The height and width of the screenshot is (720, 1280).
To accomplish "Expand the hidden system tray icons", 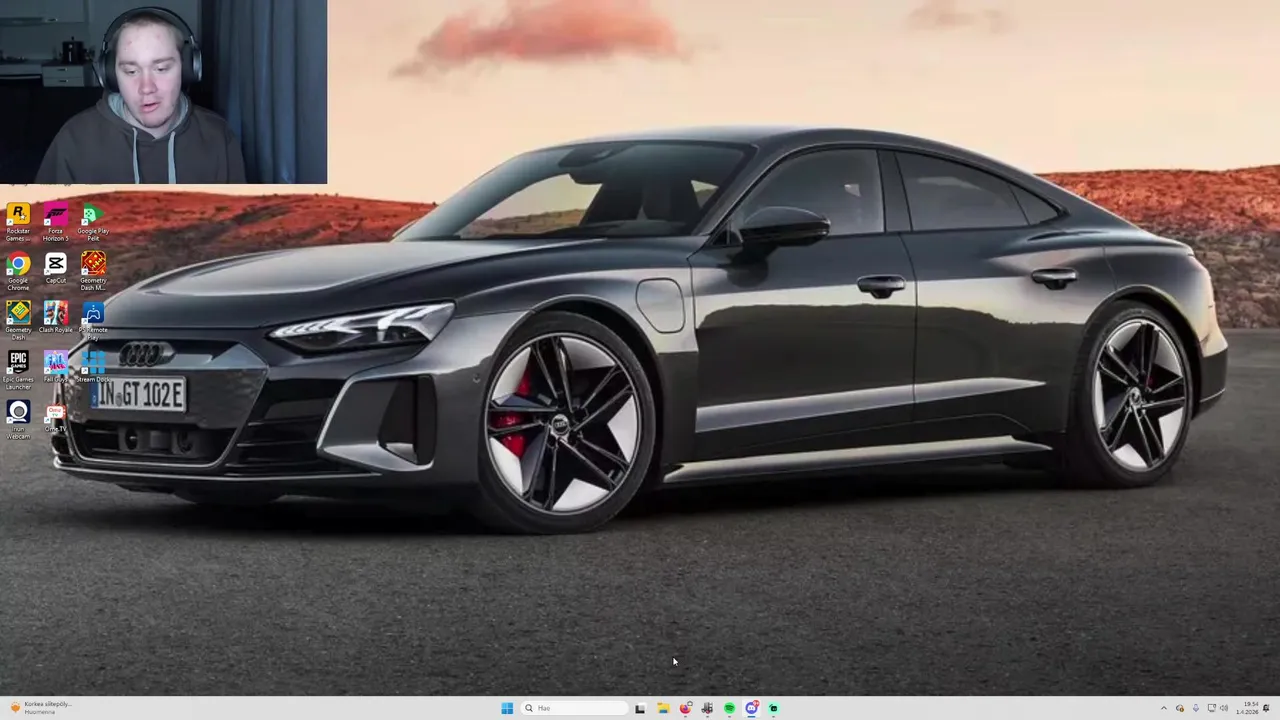I will (1163, 708).
